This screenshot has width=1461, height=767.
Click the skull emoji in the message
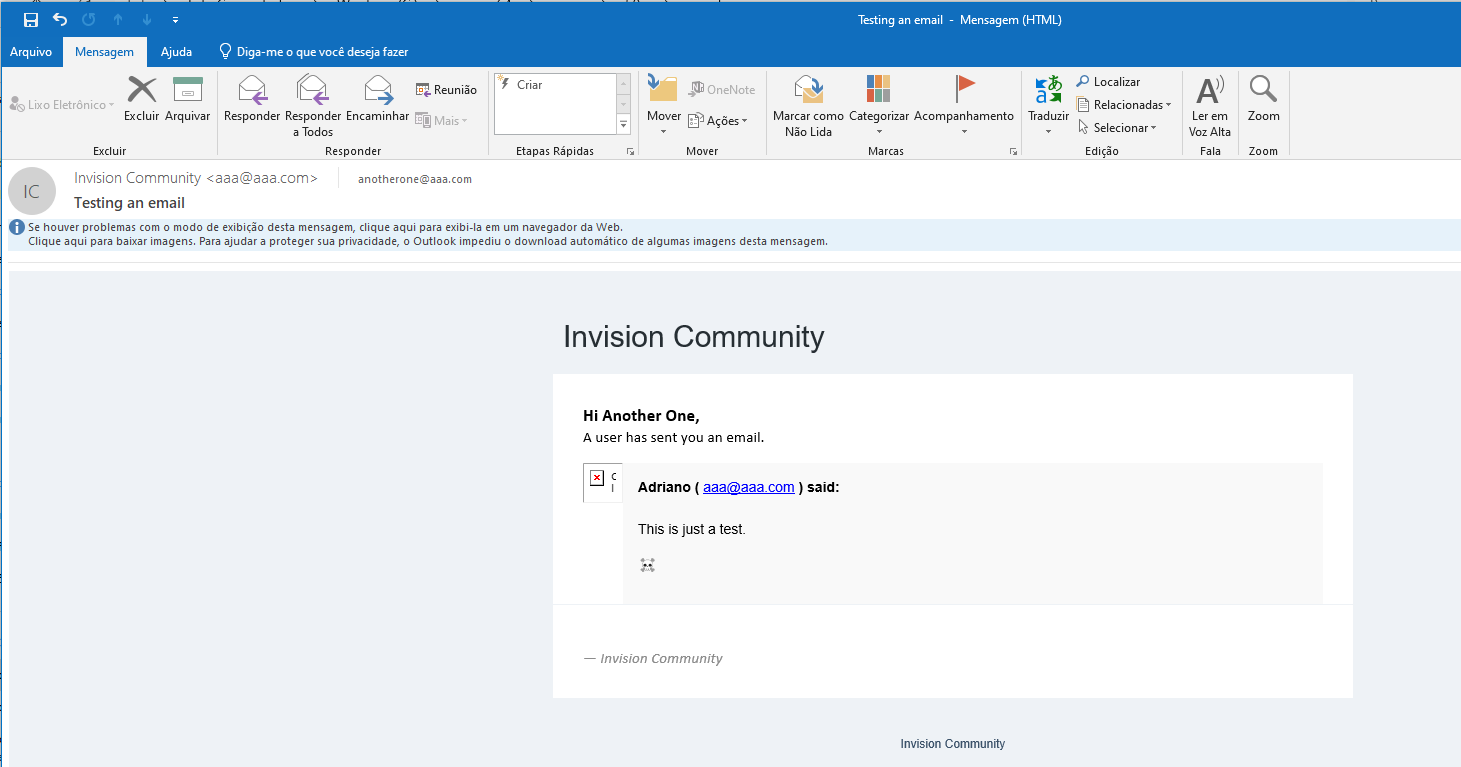pyautogui.click(x=647, y=566)
